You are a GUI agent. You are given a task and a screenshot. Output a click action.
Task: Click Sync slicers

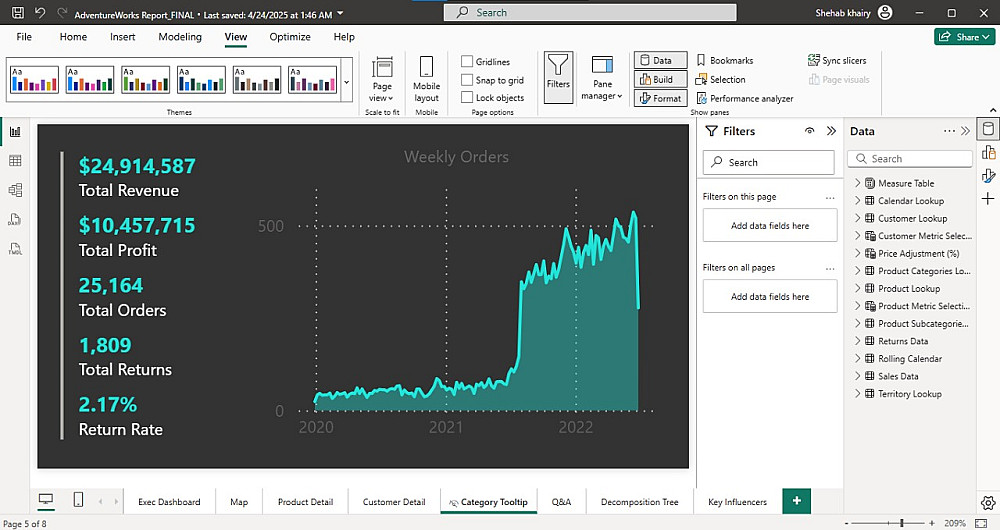point(837,61)
